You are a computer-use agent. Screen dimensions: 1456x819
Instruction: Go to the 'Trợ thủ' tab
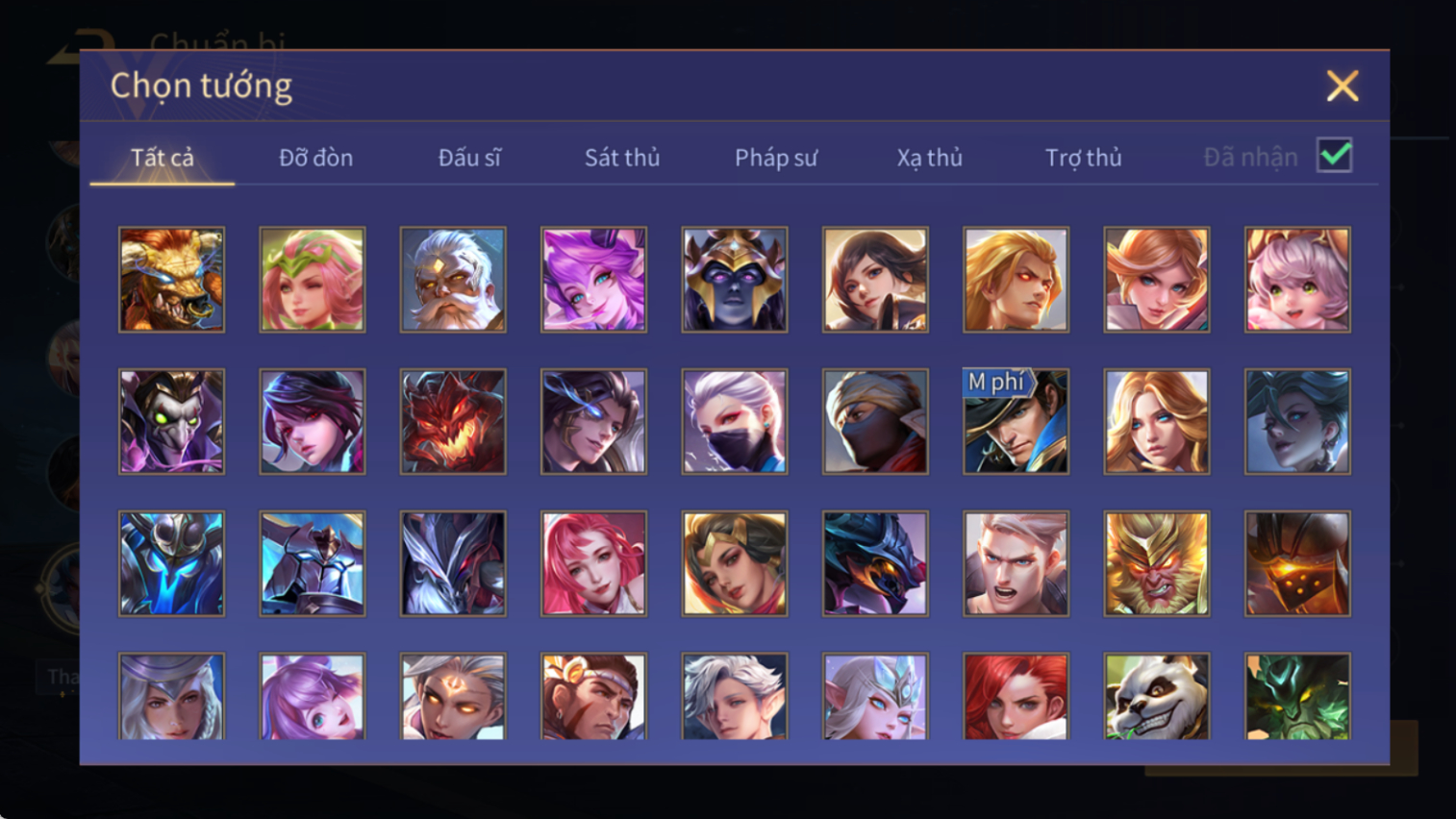pos(1084,158)
